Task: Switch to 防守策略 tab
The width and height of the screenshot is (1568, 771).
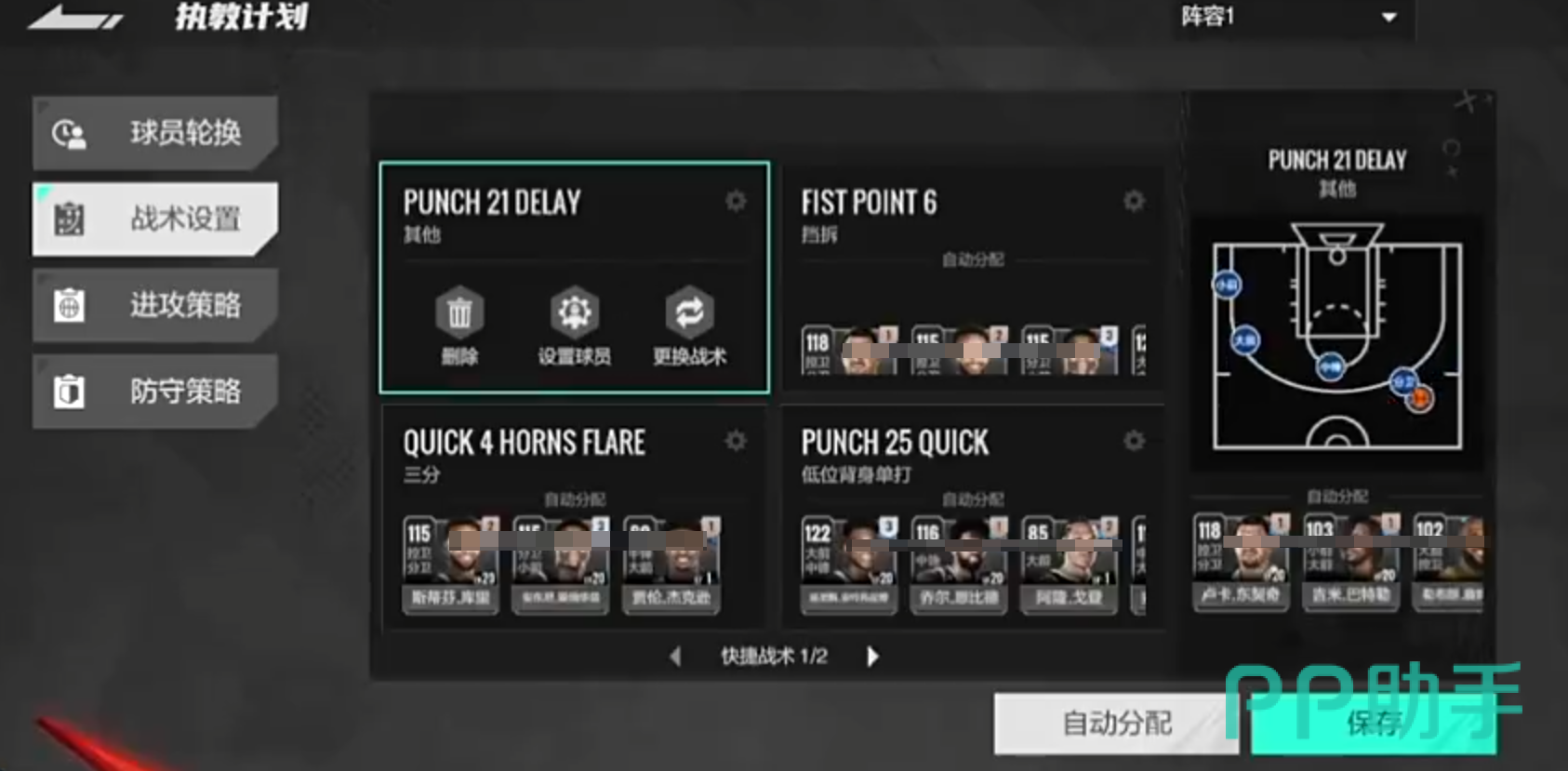Action: 155,392
